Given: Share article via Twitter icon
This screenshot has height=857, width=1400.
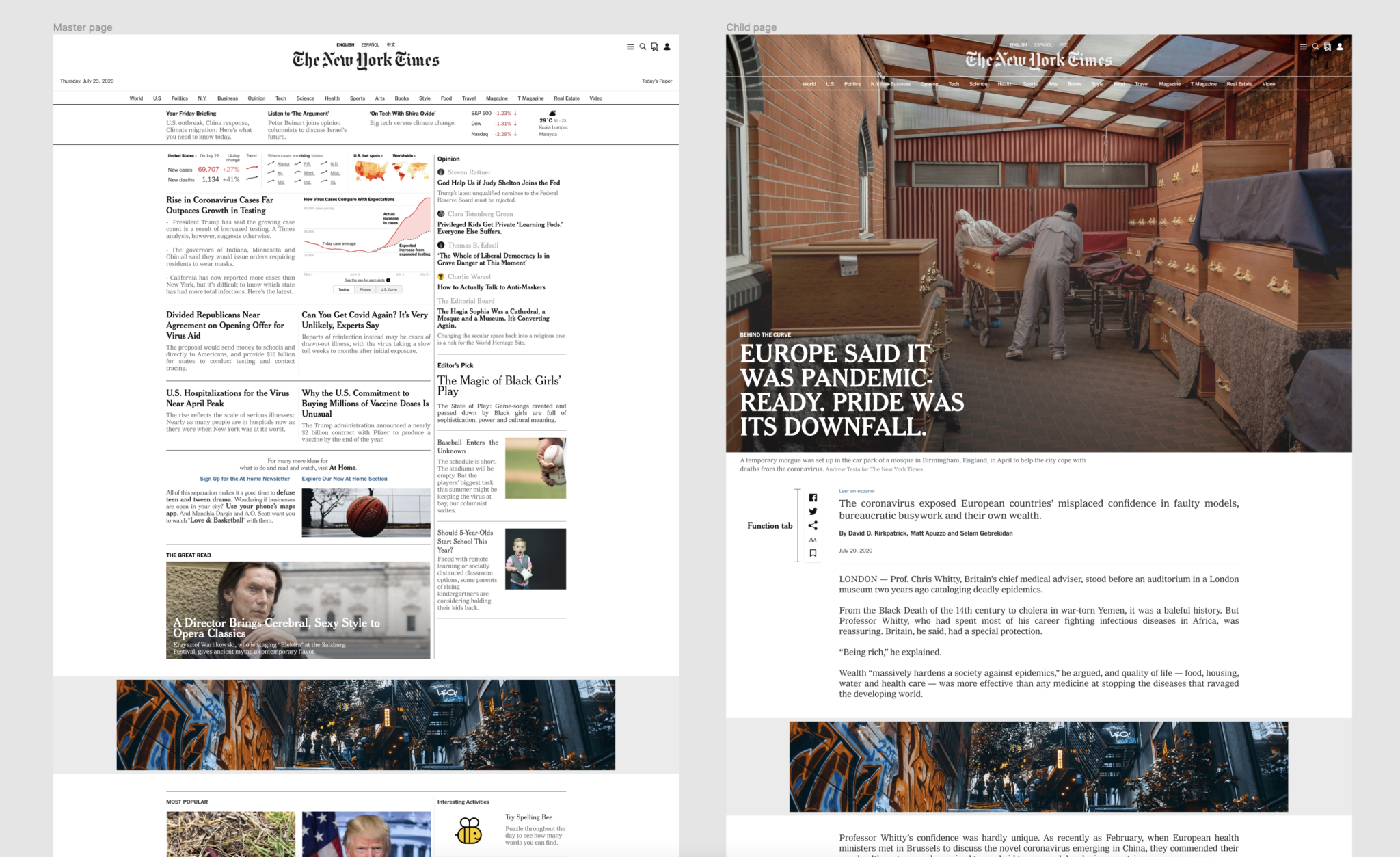Looking at the screenshot, I should (x=813, y=512).
